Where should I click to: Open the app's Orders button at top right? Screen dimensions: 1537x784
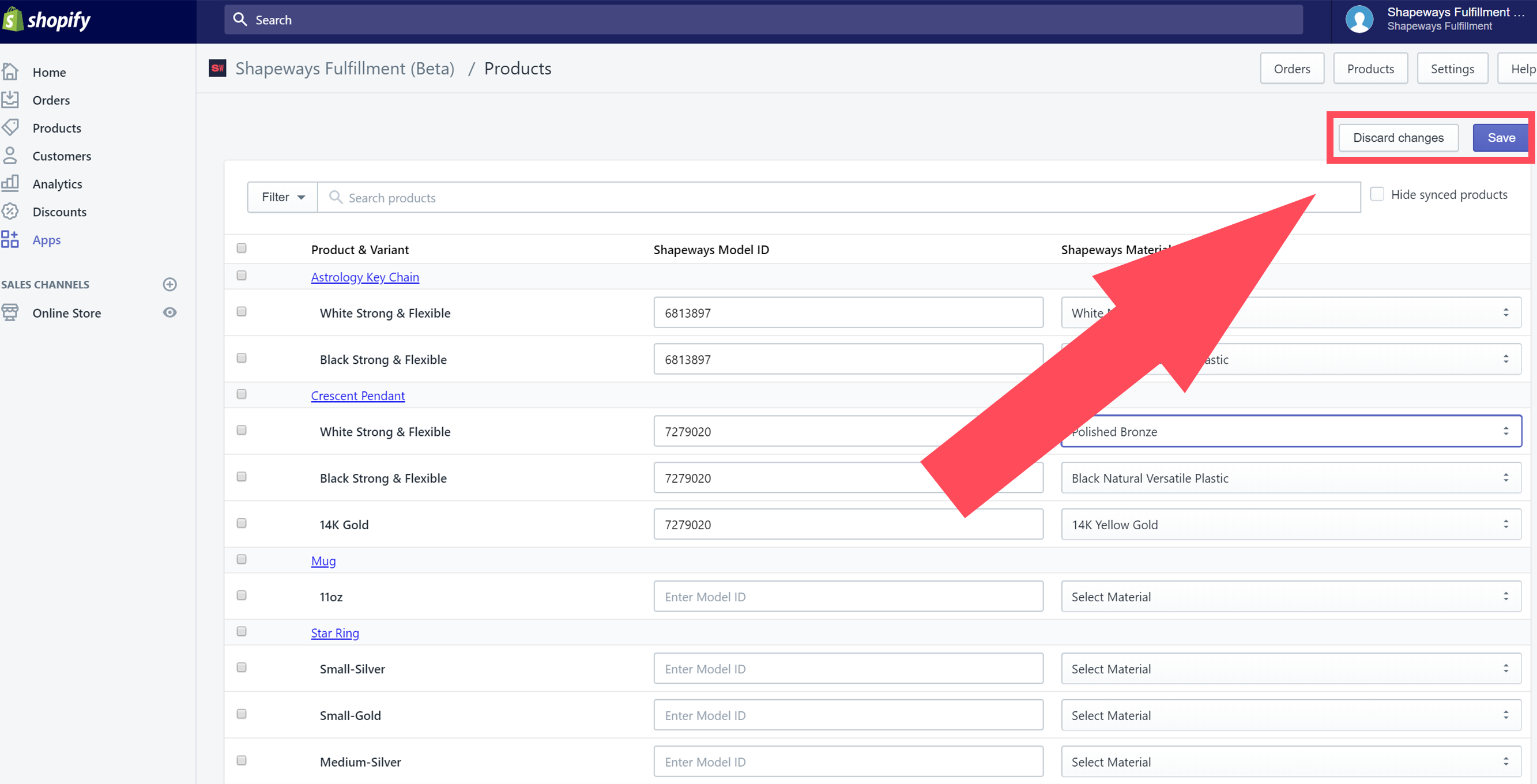tap(1292, 69)
